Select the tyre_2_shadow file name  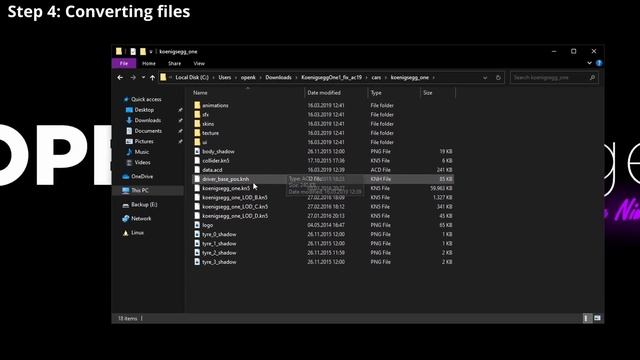219,253
